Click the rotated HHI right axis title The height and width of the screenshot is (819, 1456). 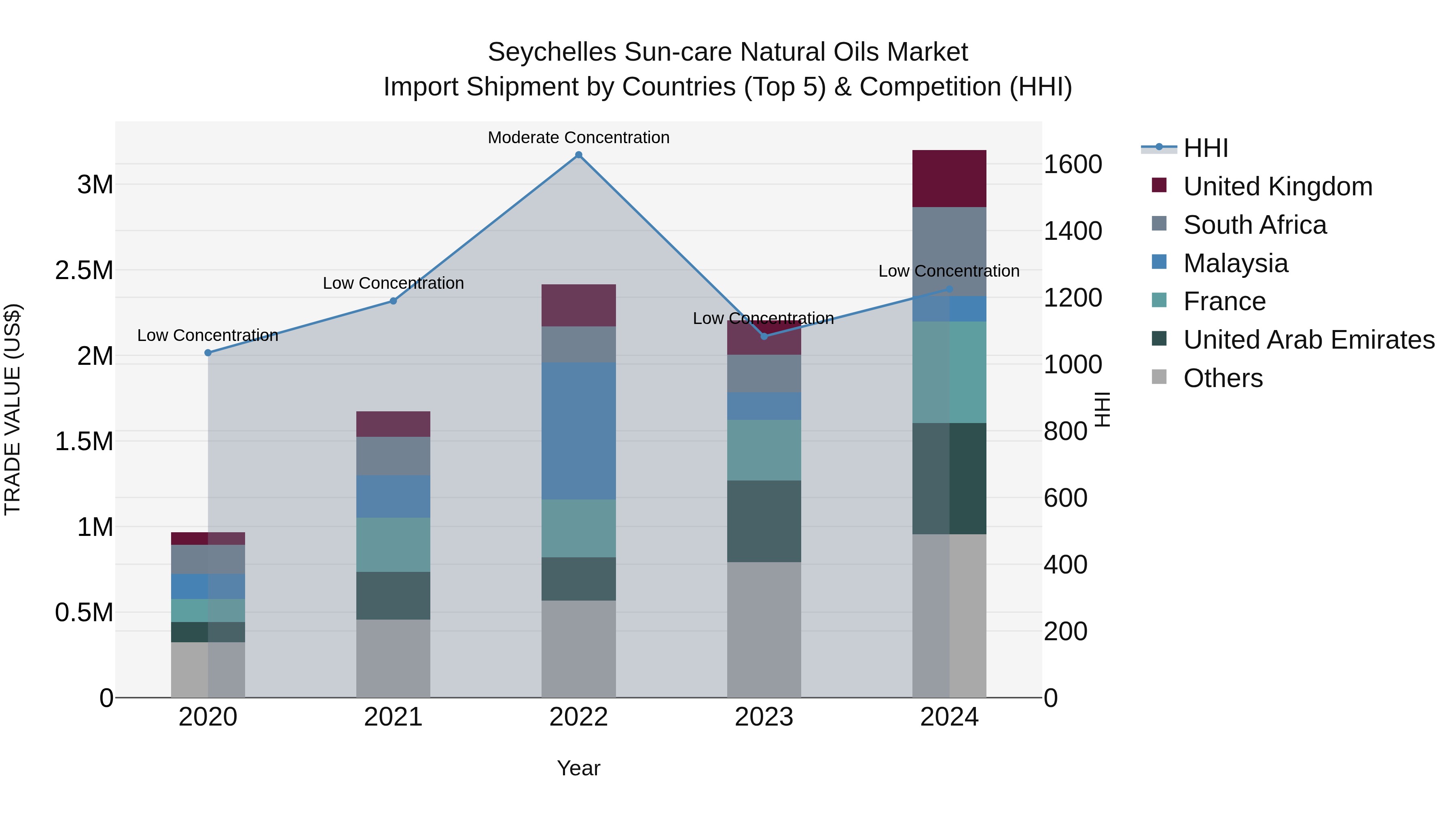tap(1103, 410)
